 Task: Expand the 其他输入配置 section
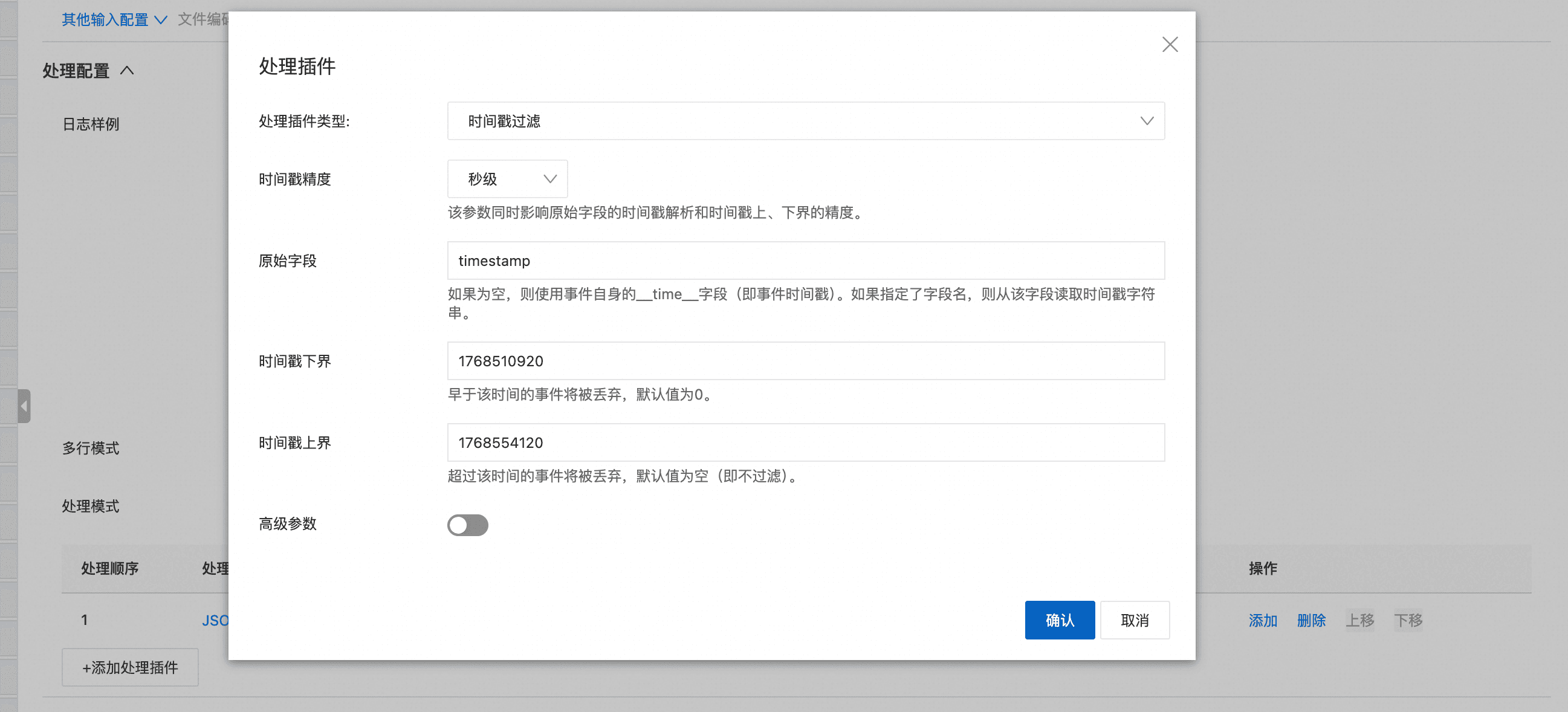point(114,19)
